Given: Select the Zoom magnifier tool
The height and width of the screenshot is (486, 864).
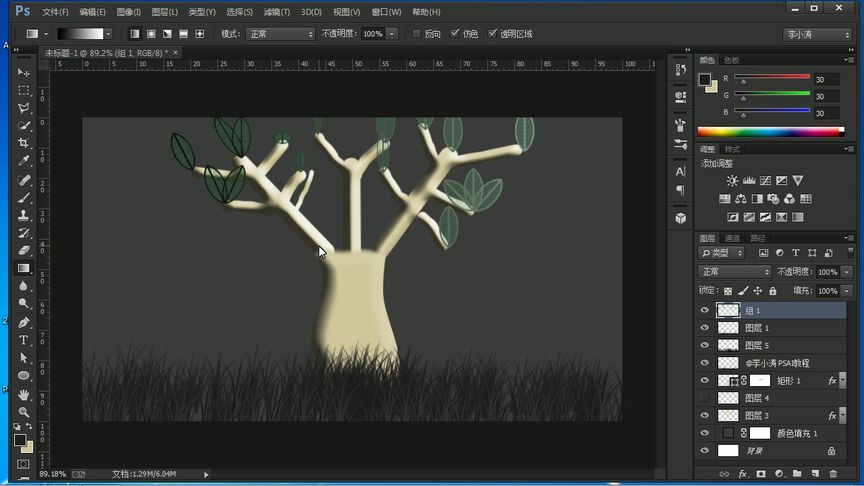Looking at the screenshot, I should [24, 412].
